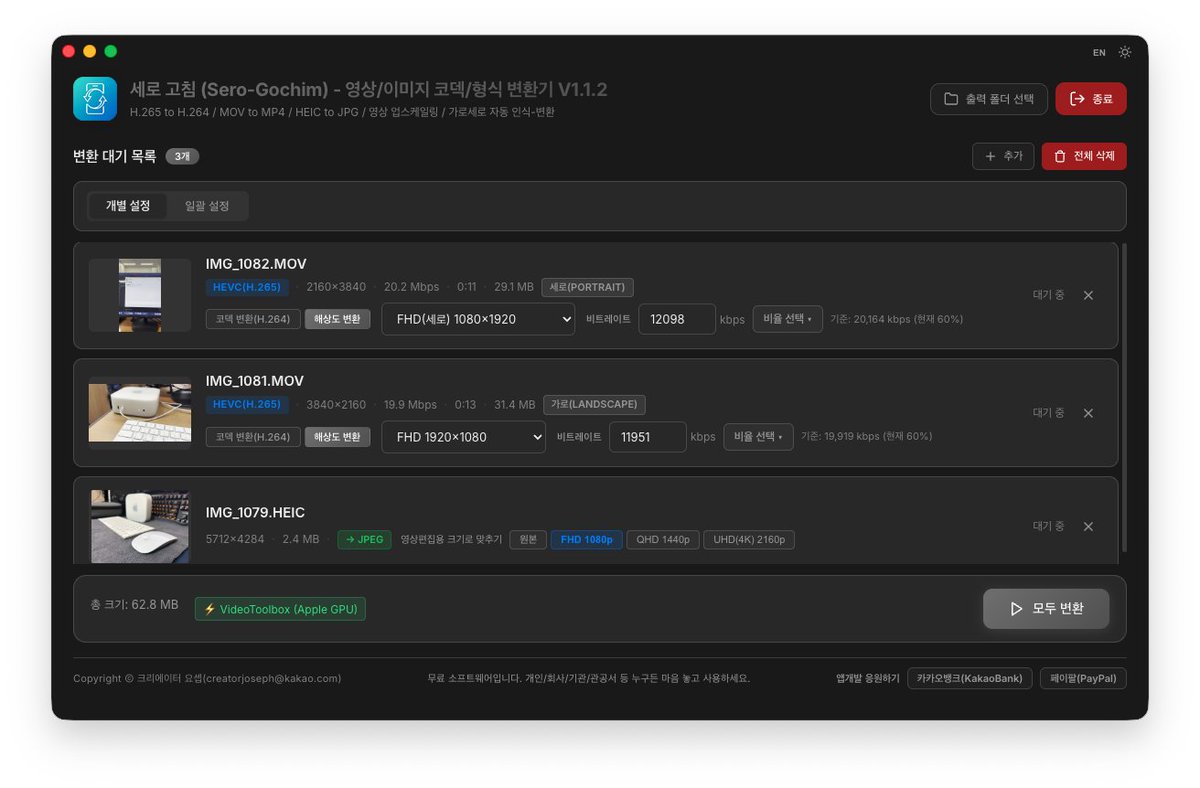The image size is (1200, 788).
Task: Click the bitrate field showing 12098
Action: [677, 319]
